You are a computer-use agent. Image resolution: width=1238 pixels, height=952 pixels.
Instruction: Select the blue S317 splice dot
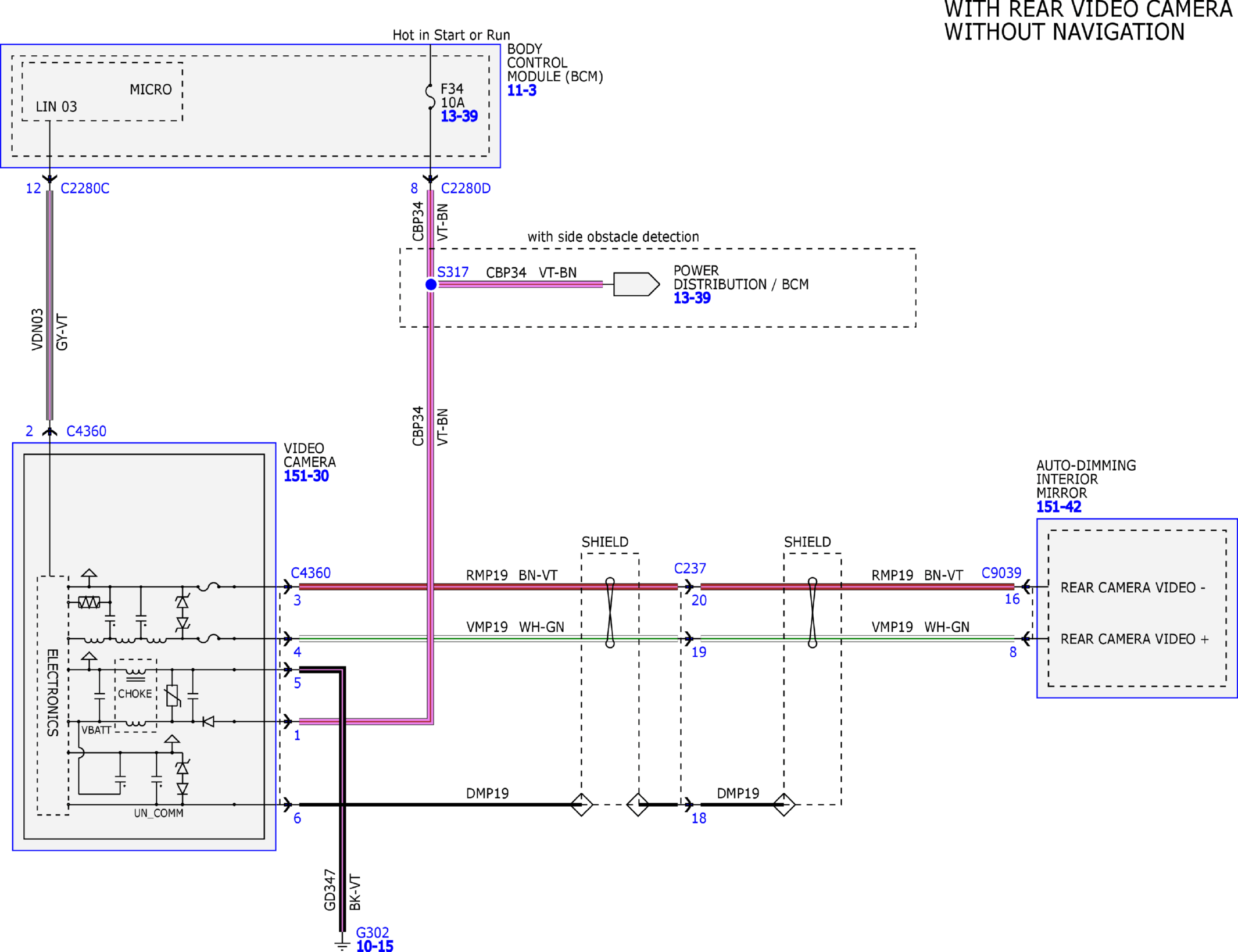coord(431,284)
